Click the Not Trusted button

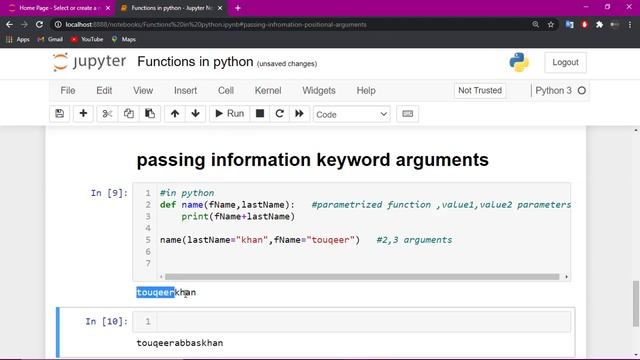(480, 91)
